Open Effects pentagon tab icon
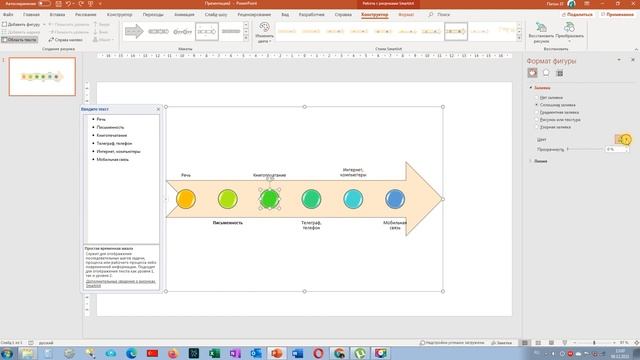 (546, 73)
